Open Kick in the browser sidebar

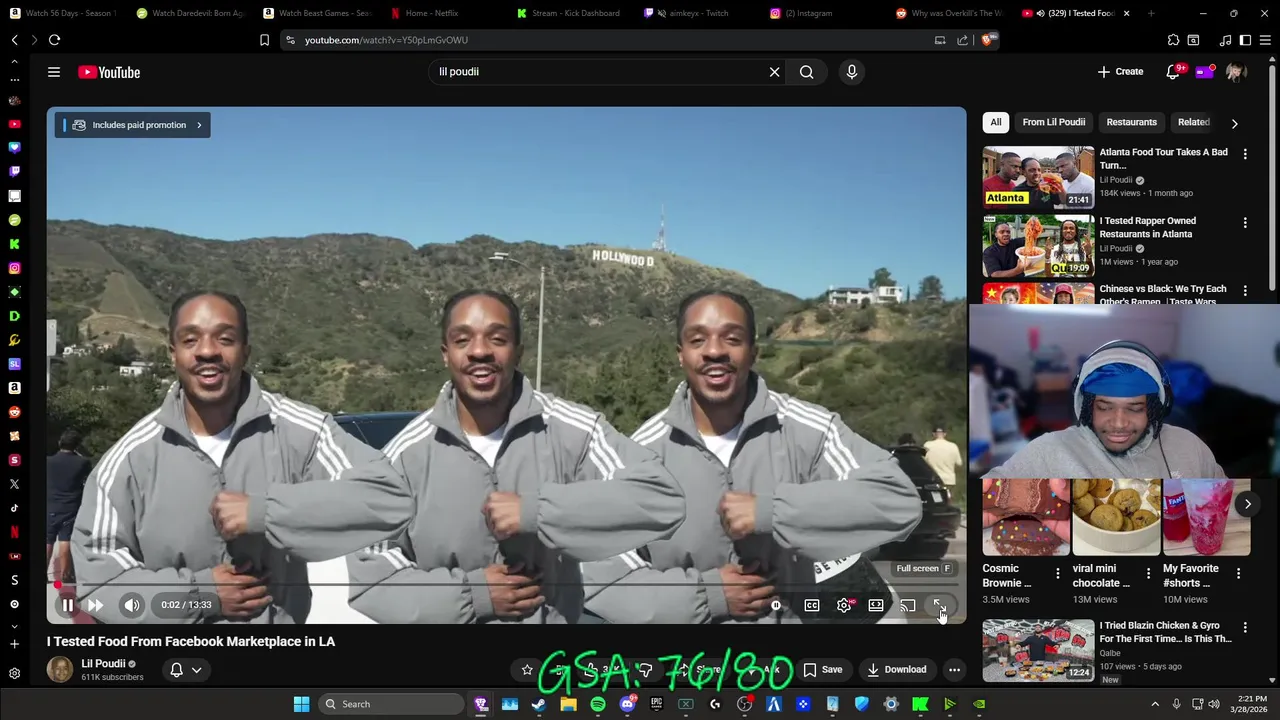click(x=14, y=244)
